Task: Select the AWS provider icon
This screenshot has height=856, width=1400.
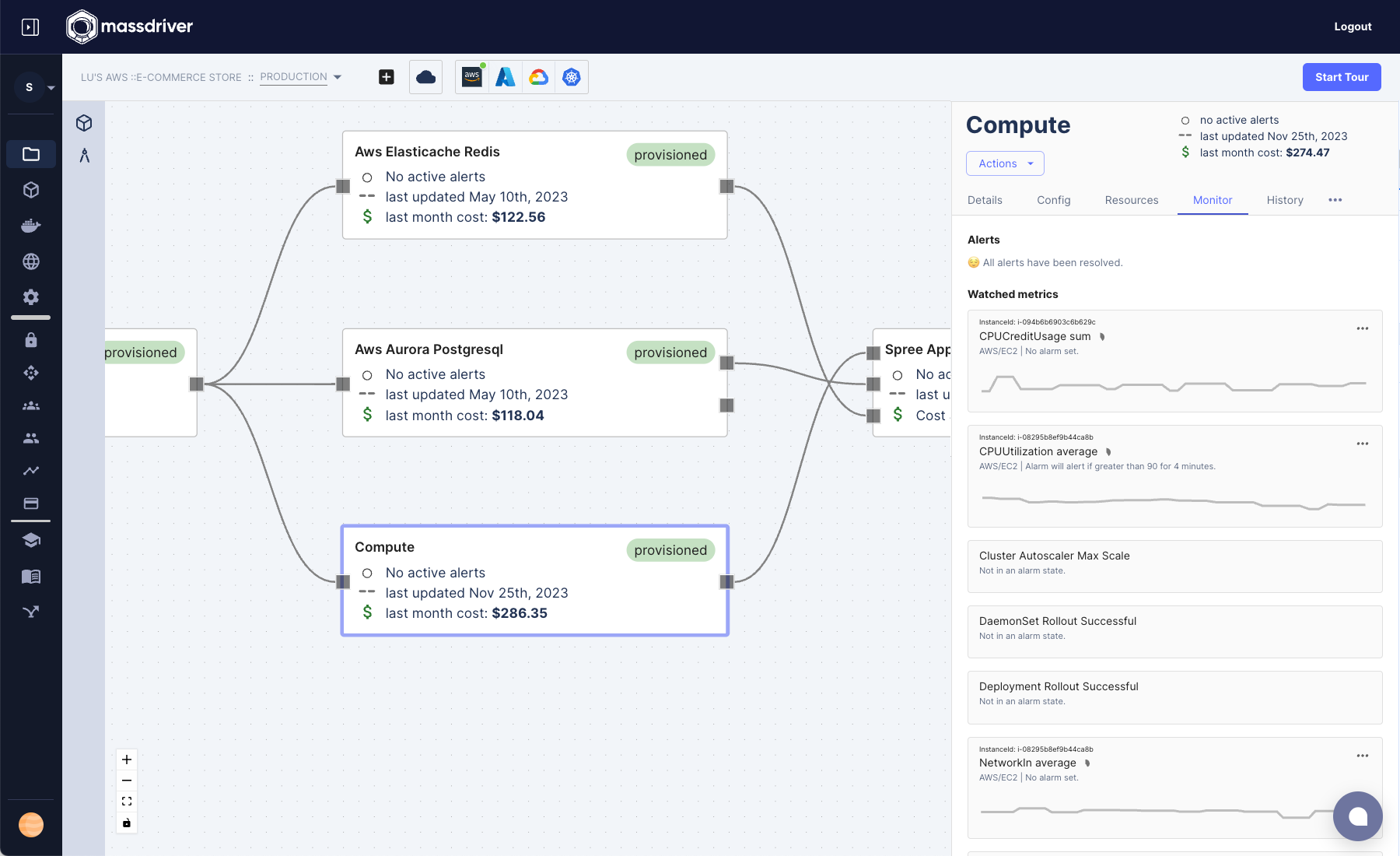Action: tap(472, 77)
